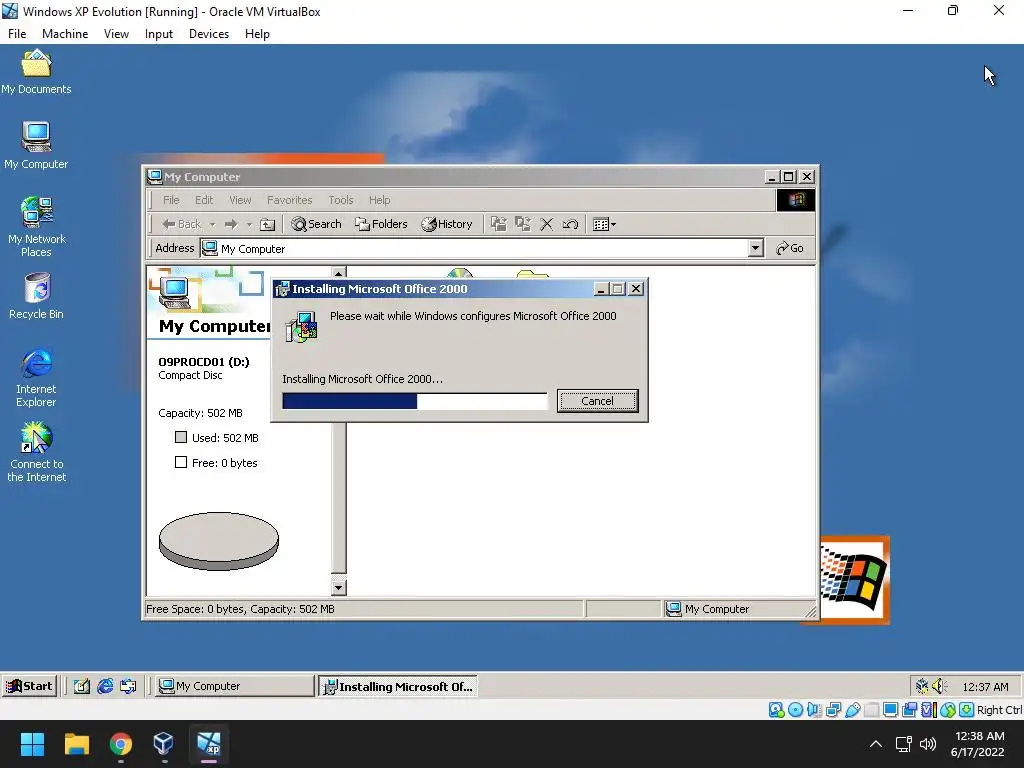Open VirtualBox File menu
The height and width of the screenshot is (768, 1024).
(17, 34)
